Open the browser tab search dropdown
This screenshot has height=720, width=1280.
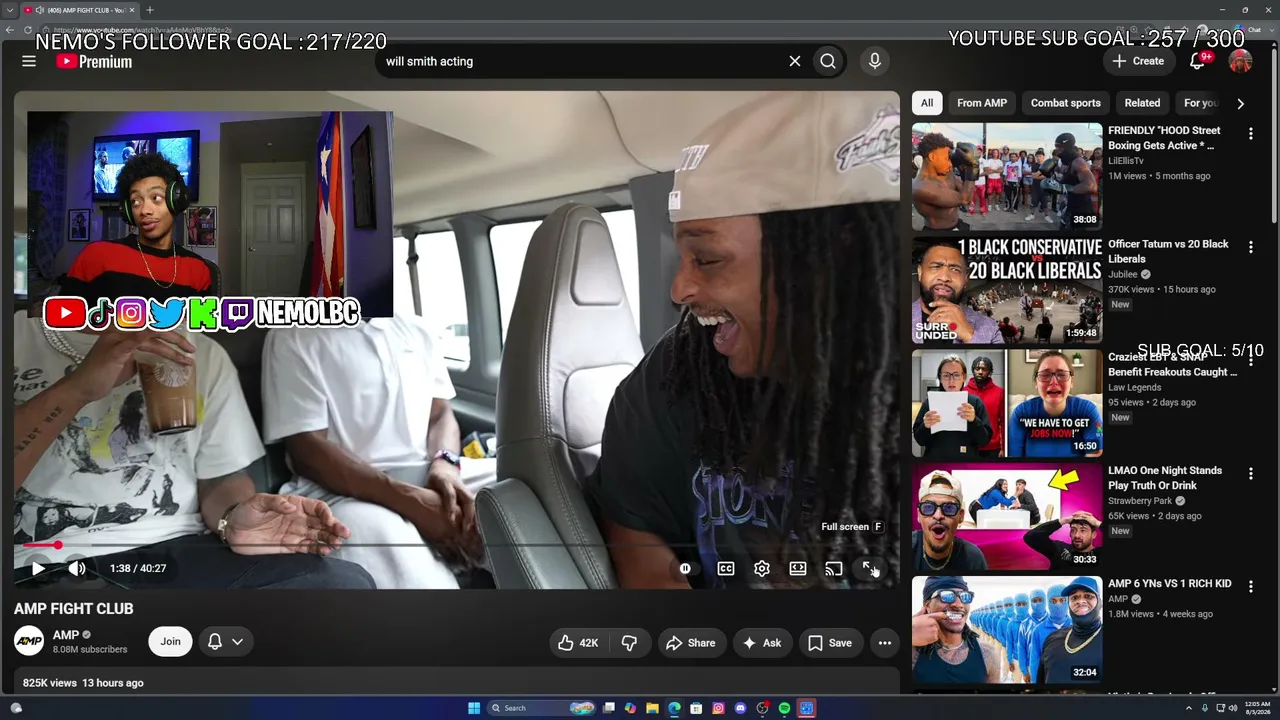10,10
